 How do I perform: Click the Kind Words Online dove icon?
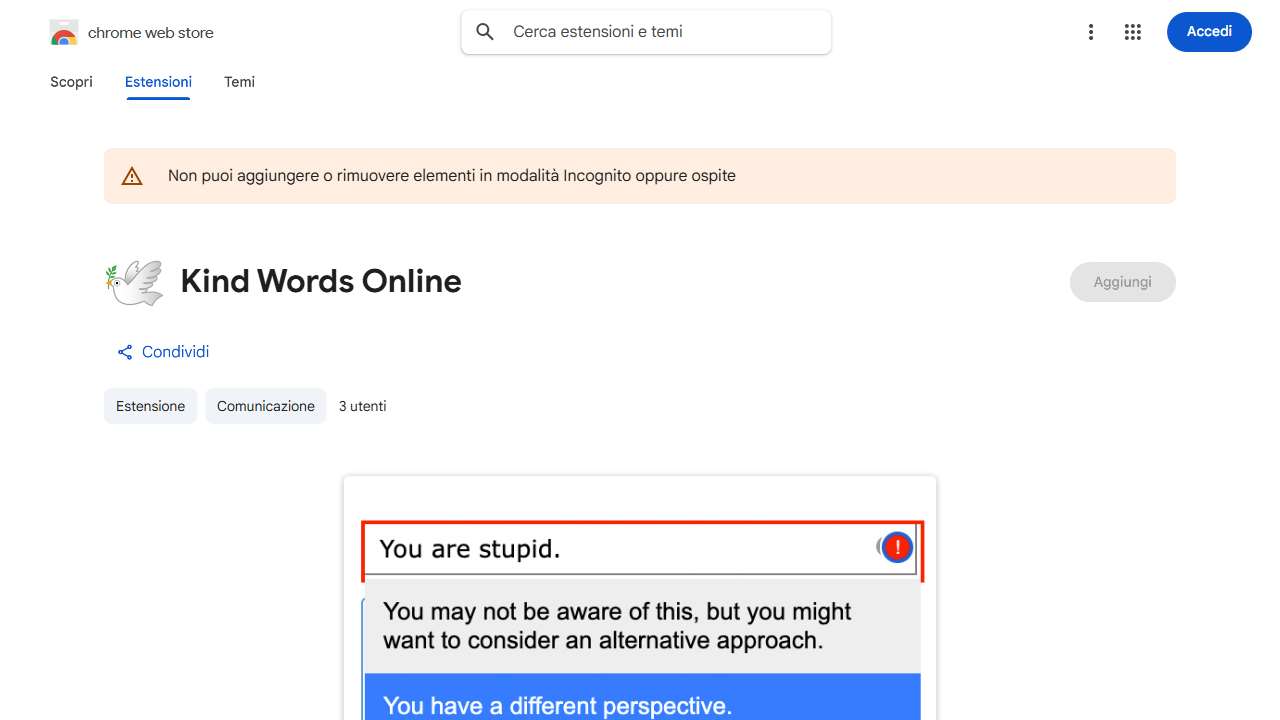coord(134,282)
